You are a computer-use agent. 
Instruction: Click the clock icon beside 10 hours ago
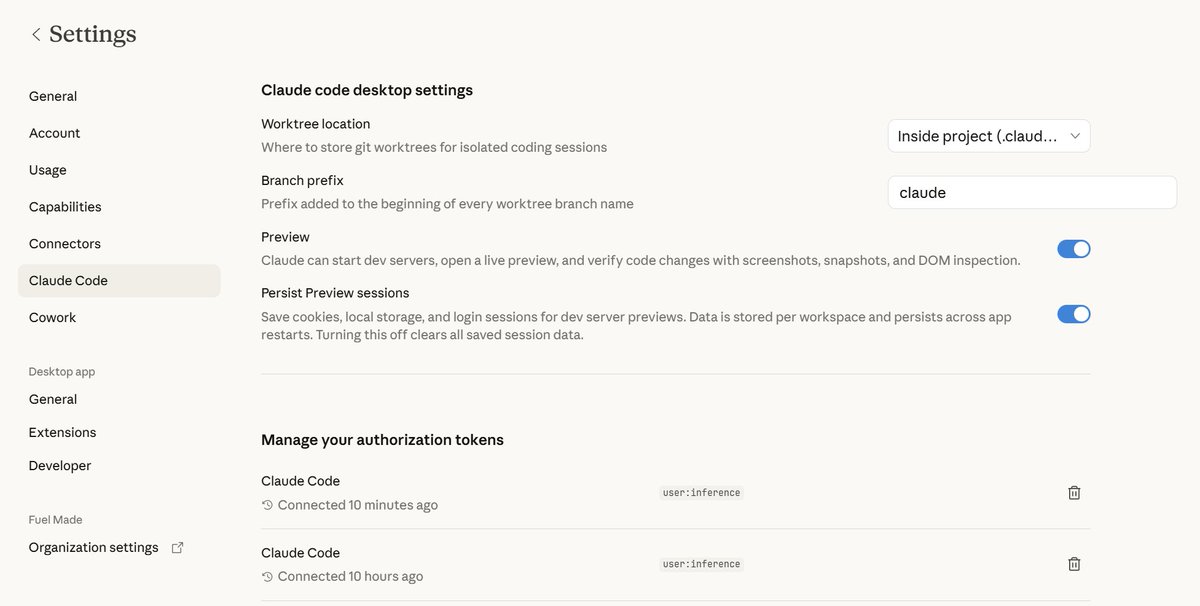click(x=267, y=577)
